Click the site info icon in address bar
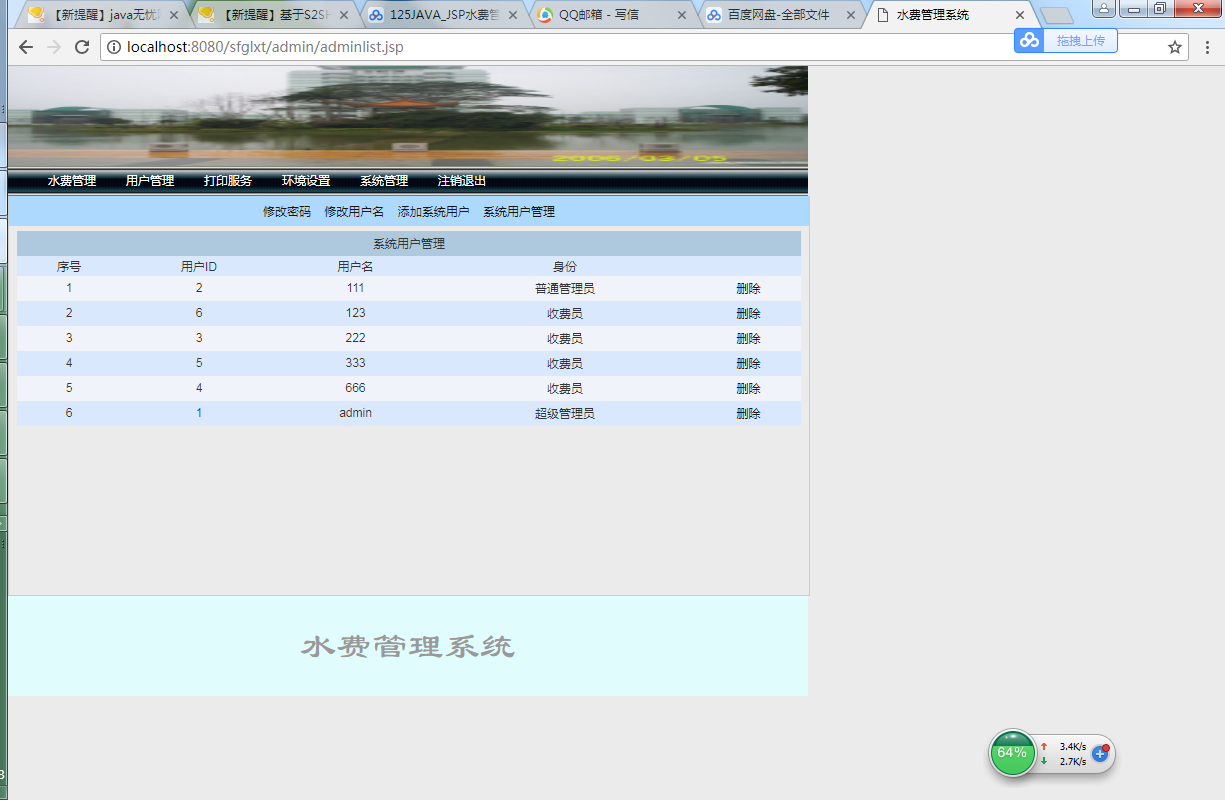 tap(114, 47)
